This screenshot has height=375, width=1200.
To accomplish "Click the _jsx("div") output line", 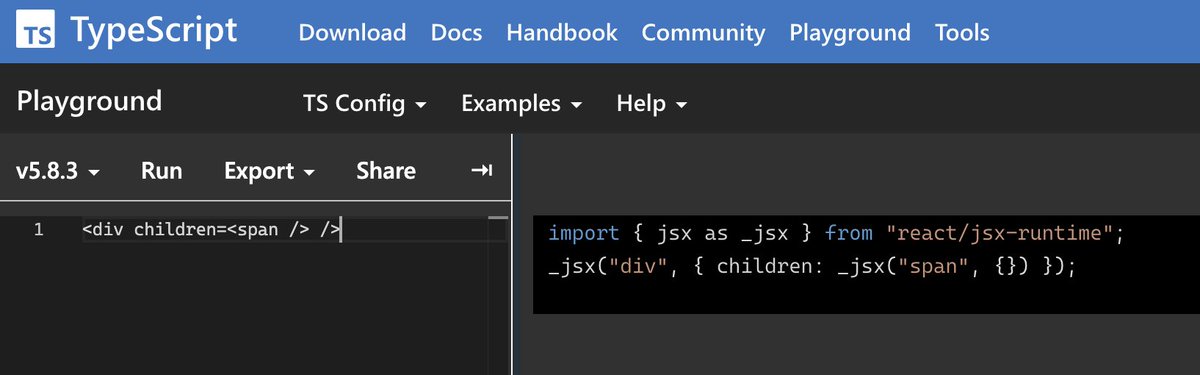I will click(812, 268).
